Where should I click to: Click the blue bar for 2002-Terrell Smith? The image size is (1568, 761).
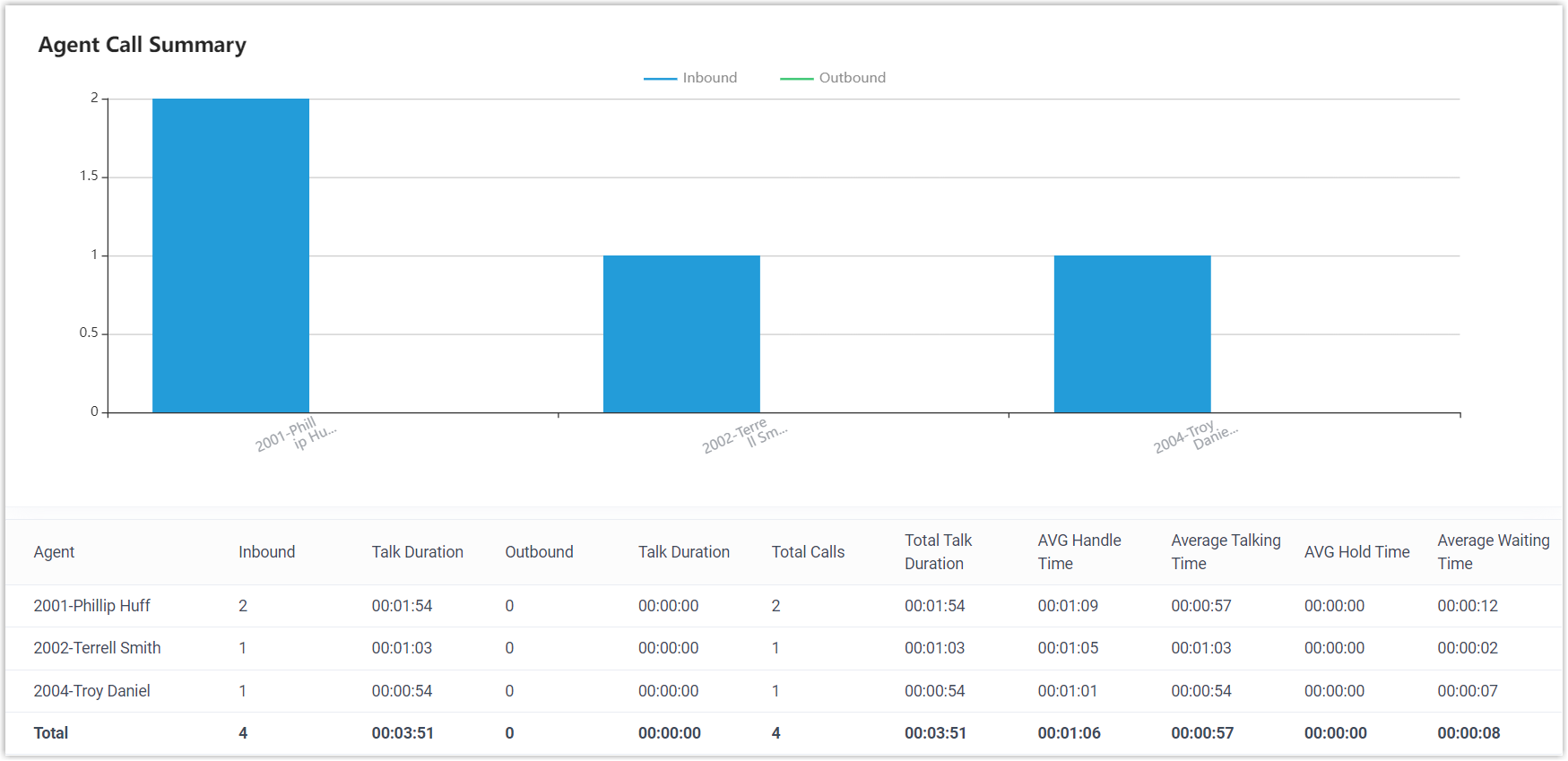pyautogui.click(x=681, y=334)
